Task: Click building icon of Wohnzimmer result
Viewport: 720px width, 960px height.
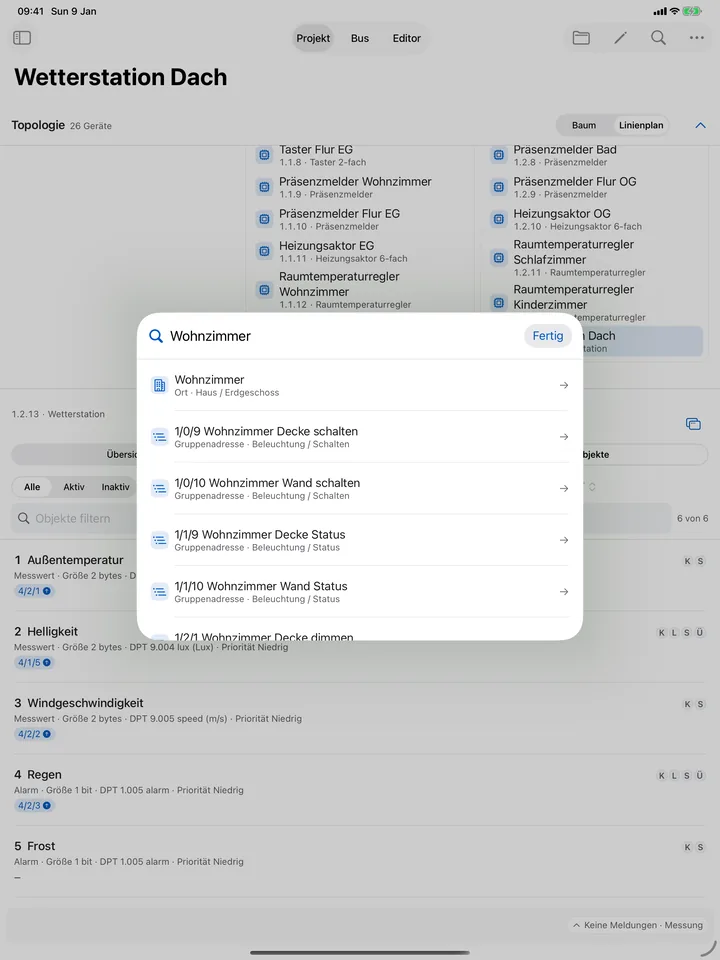Action: point(159,385)
